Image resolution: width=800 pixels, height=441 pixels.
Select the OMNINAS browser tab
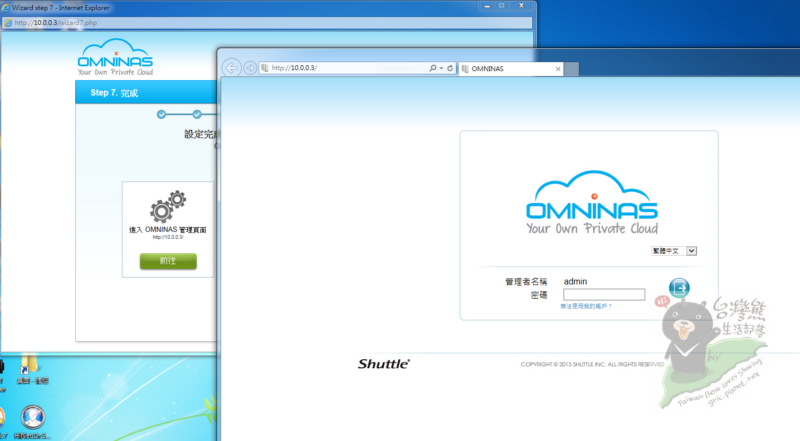(x=510, y=68)
